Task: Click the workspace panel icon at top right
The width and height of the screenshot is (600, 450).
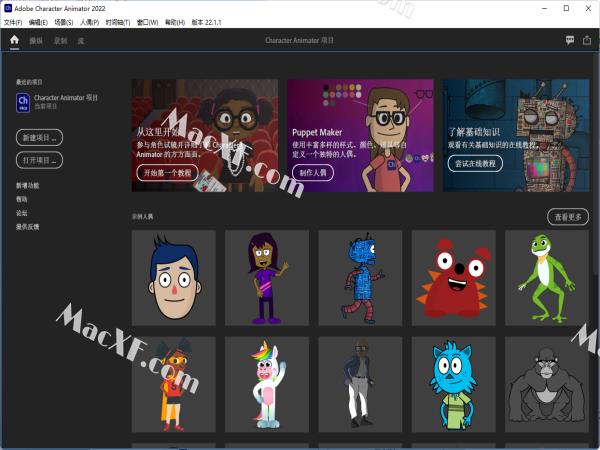Action: click(x=588, y=40)
